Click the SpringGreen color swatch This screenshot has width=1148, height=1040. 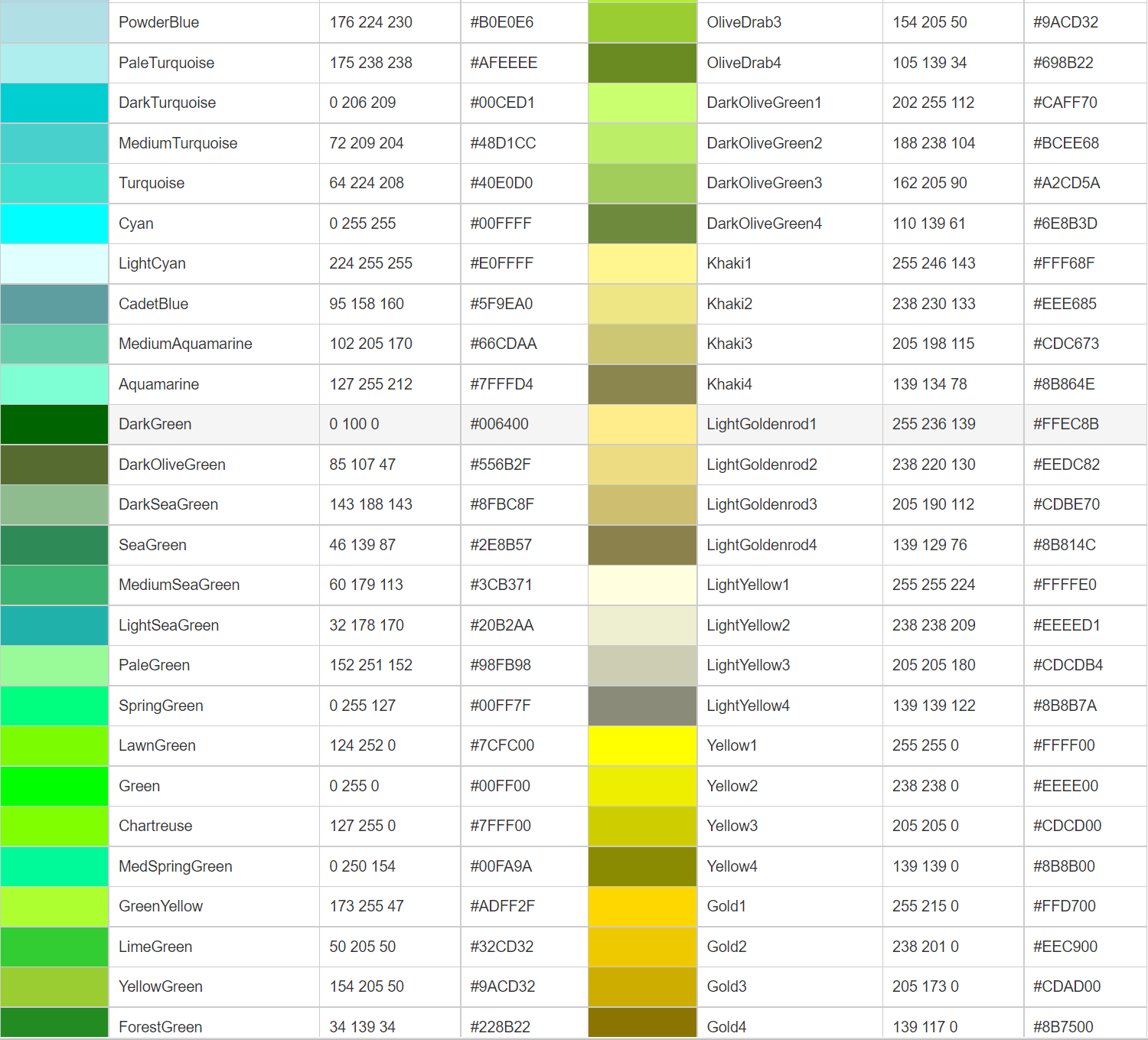coord(54,705)
